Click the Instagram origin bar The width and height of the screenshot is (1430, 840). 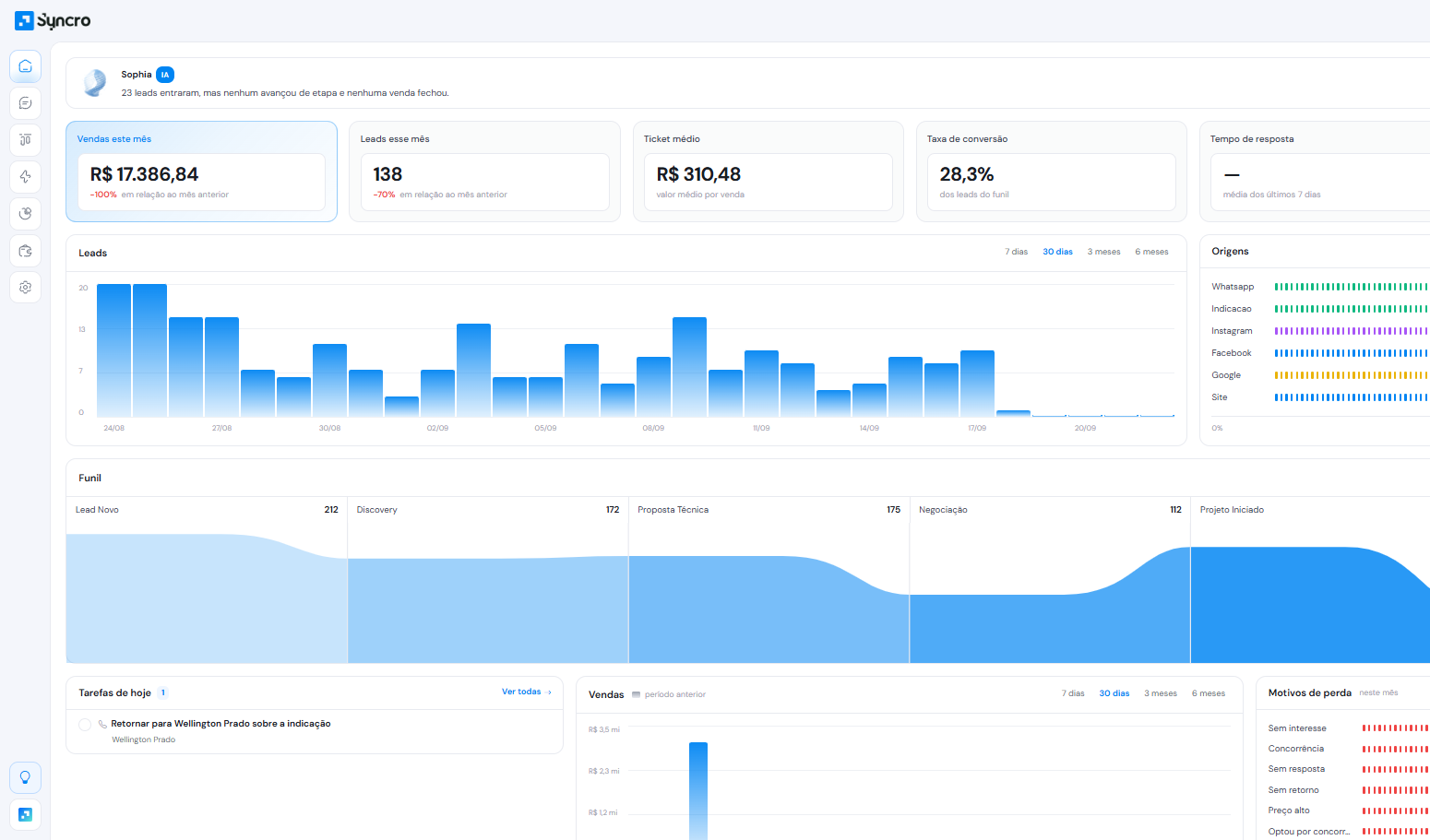point(1352,331)
